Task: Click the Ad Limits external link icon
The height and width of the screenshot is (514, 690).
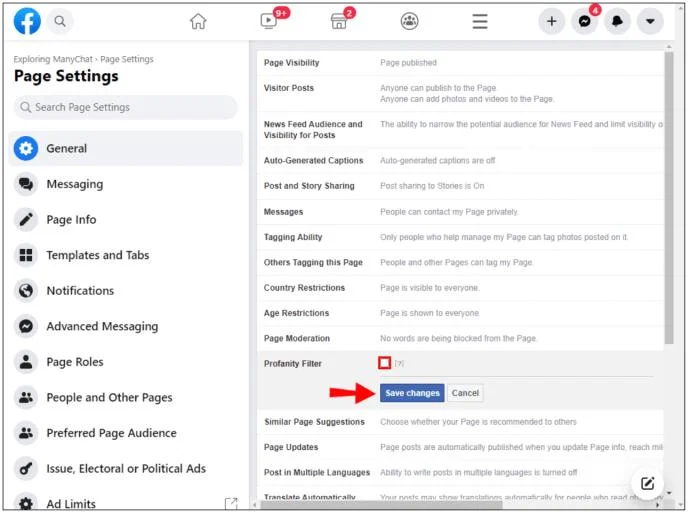Action: [231, 503]
